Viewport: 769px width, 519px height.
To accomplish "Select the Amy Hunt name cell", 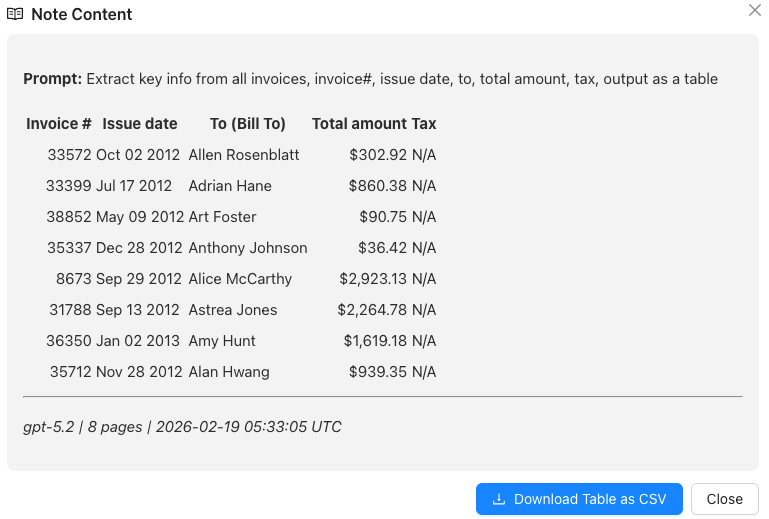I will [222, 341].
